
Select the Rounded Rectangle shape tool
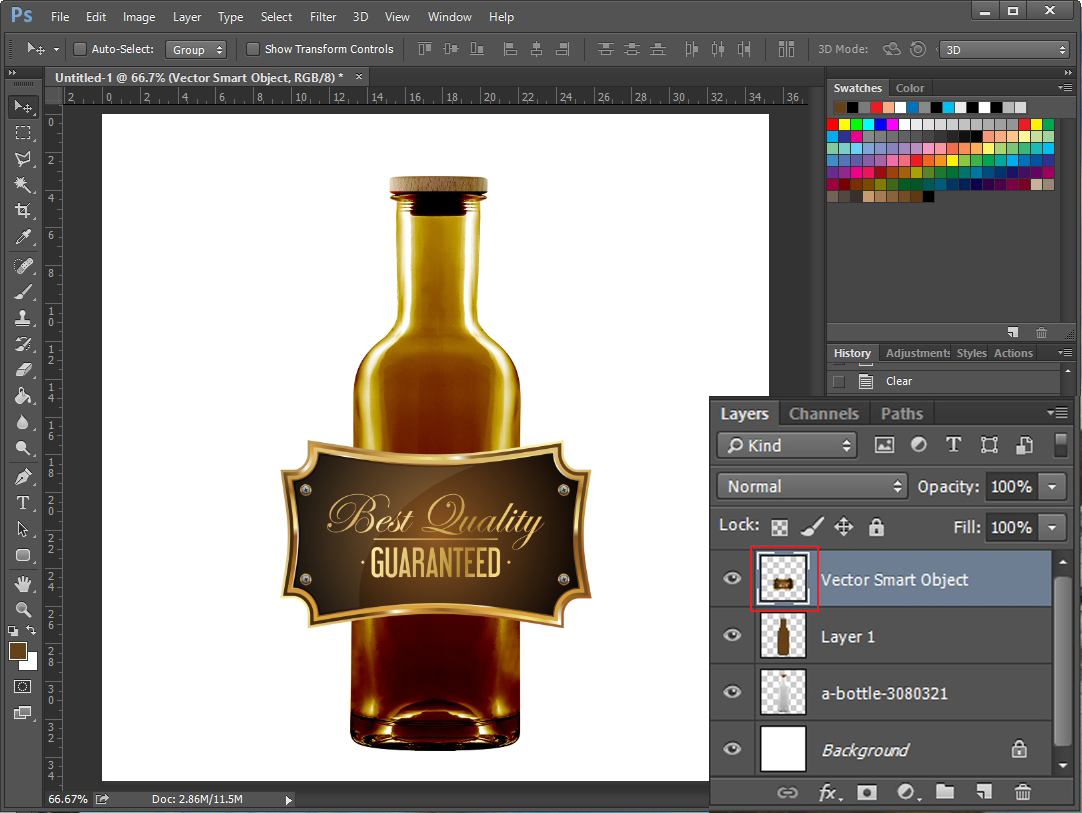pyautogui.click(x=23, y=555)
